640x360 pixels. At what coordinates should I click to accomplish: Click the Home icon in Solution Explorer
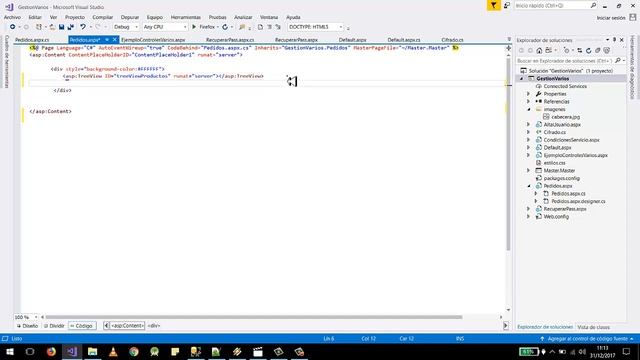click(x=539, y=51)
